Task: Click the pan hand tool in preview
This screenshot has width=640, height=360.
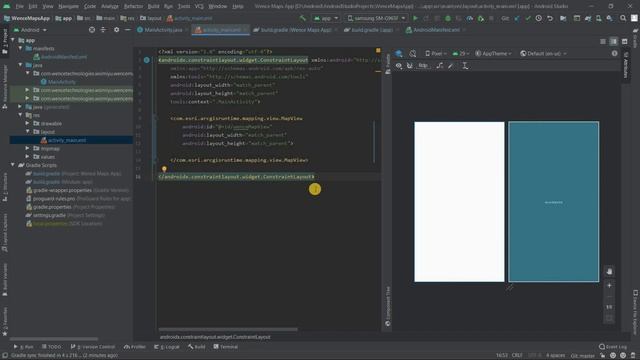Action: (x=609, y=271)
